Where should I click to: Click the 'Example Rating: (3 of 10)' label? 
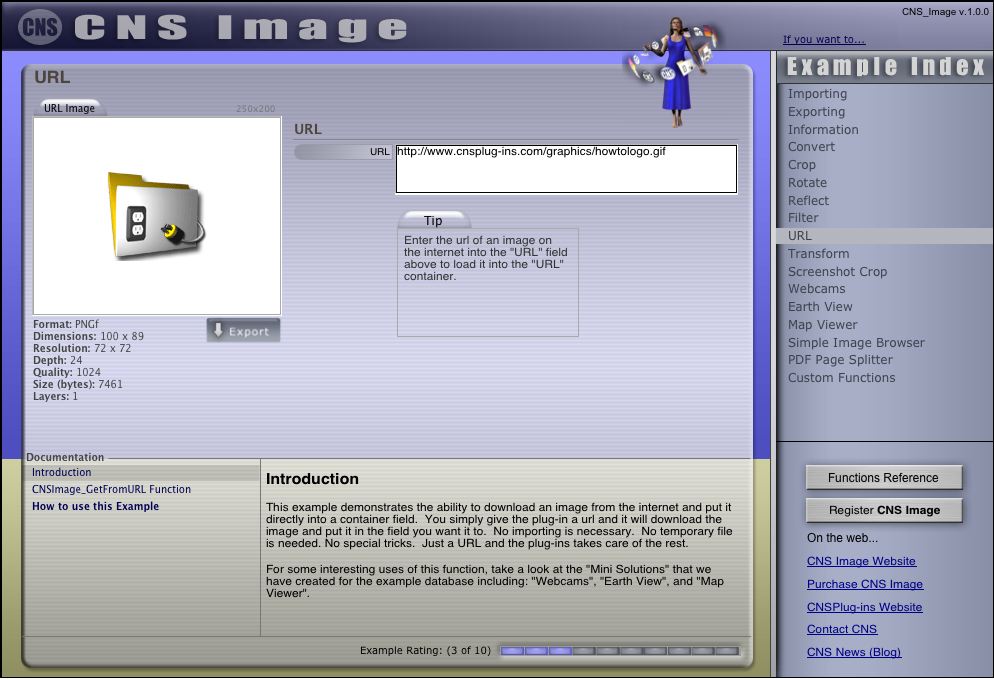click(x=425, y=650)
